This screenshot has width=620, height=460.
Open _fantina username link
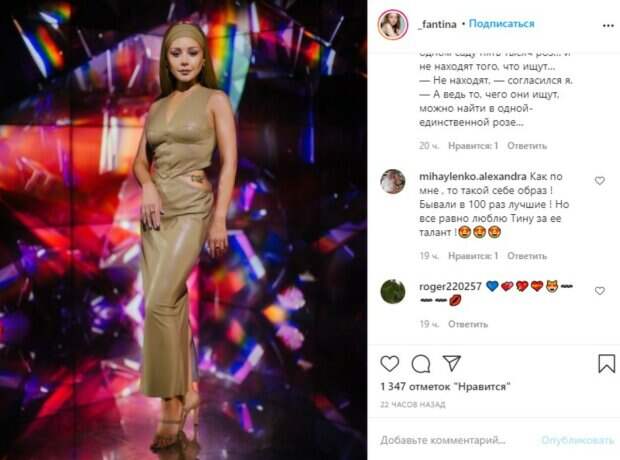tap(437, 25)
